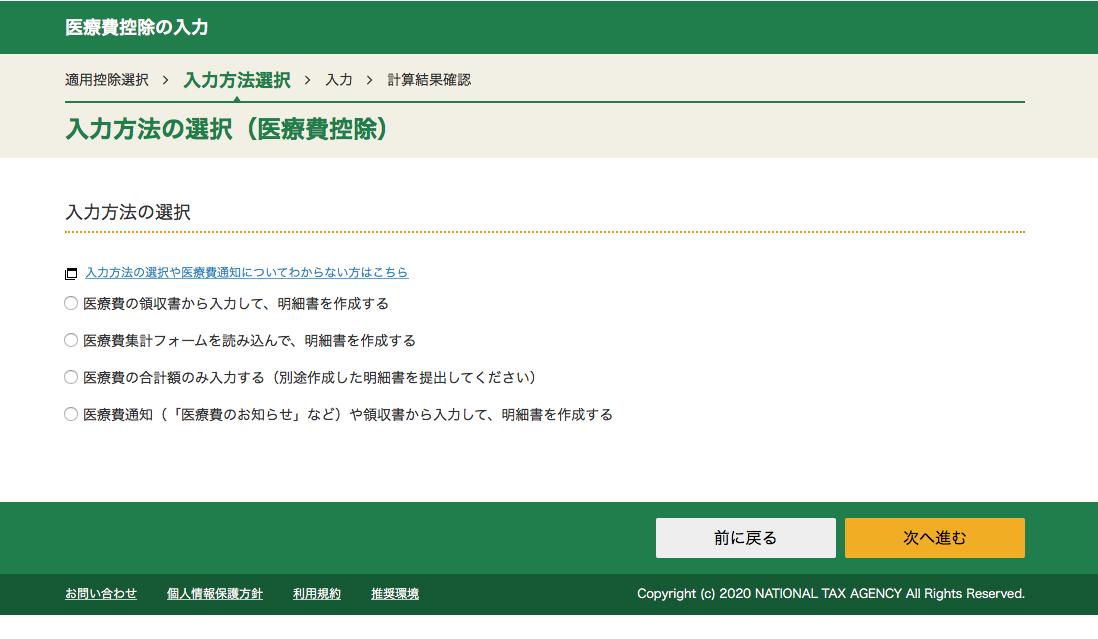Click the 計算結果確認 breadcrumb step
This screenshot has width=1098, height=639.
pos(429,80)
